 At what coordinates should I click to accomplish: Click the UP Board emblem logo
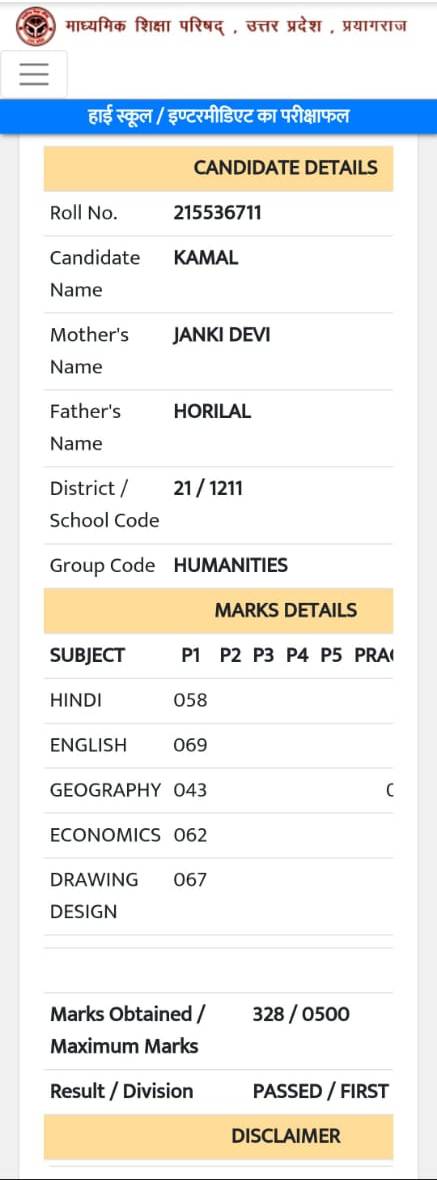pyautogui.click(x=31, y=26)
